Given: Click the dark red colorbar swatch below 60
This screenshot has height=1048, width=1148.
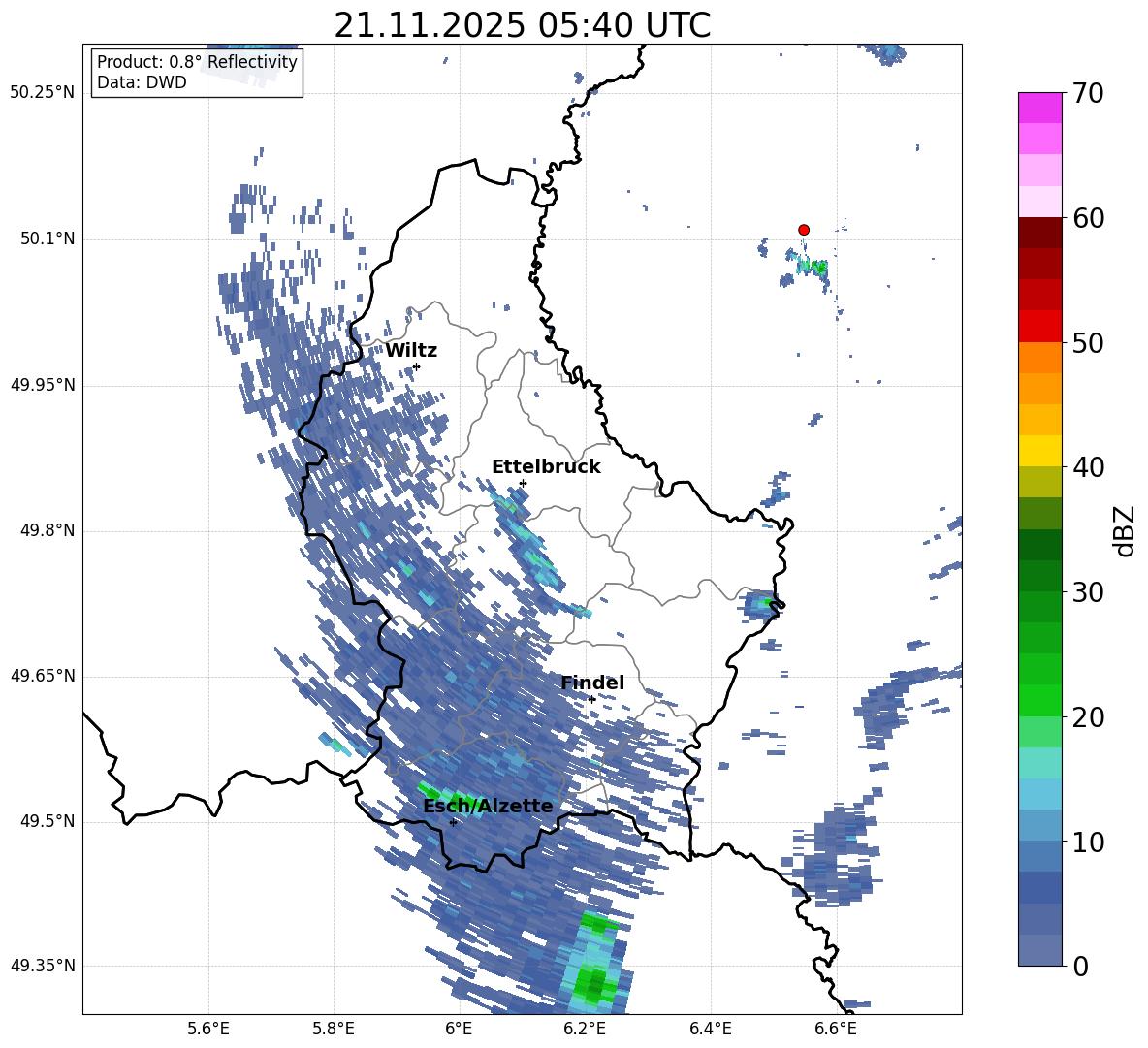Looking at the screenshot, I should click(x=1039, y=233).
